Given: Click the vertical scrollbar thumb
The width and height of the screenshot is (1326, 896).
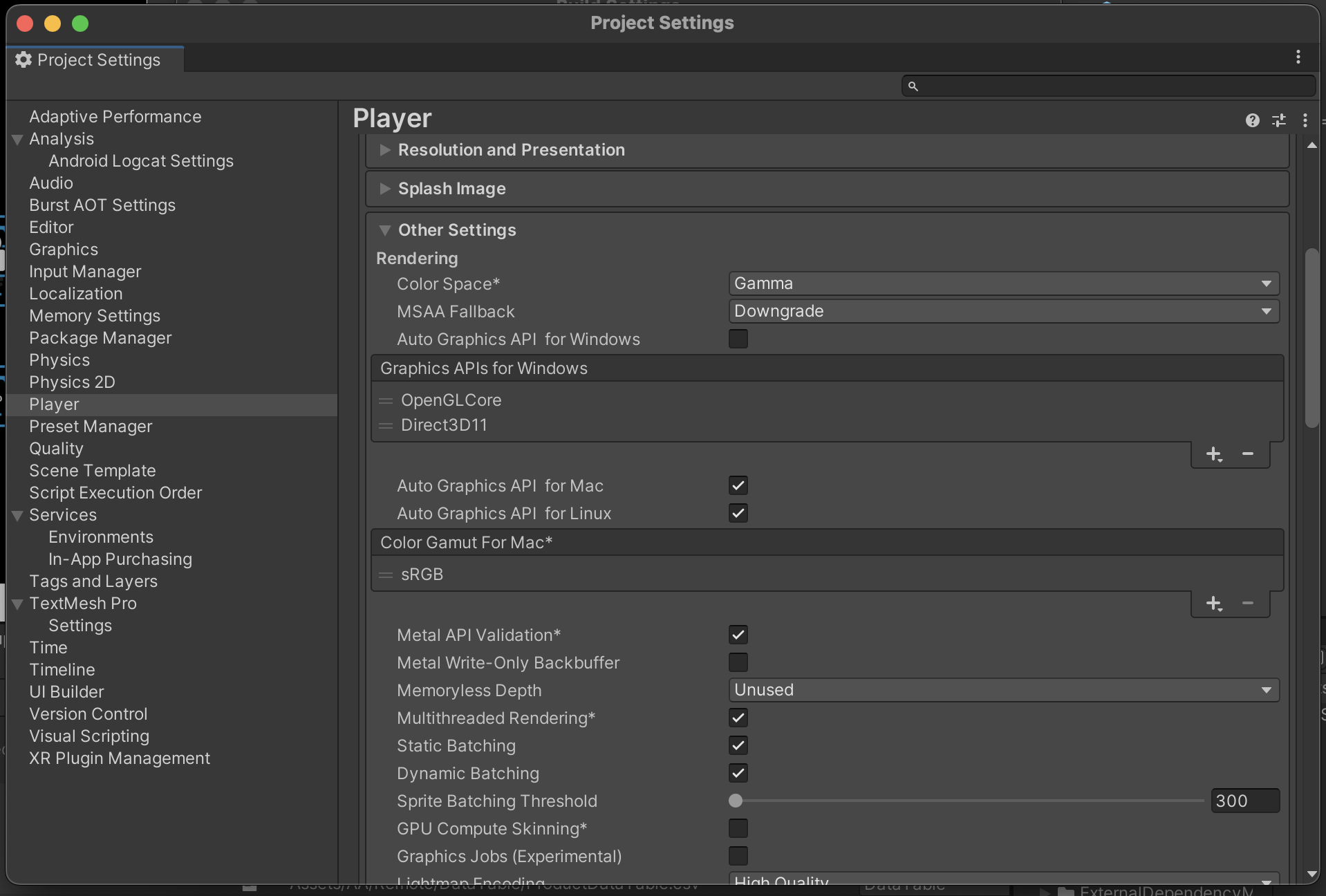Looking at the screenshot, I should 1311,339.
